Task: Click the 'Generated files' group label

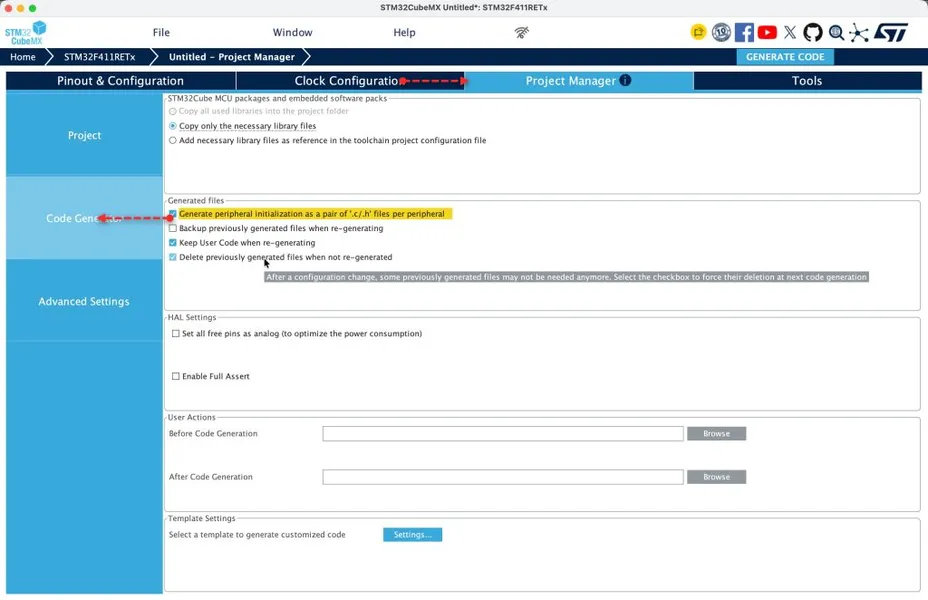Action: click(196, 201)
